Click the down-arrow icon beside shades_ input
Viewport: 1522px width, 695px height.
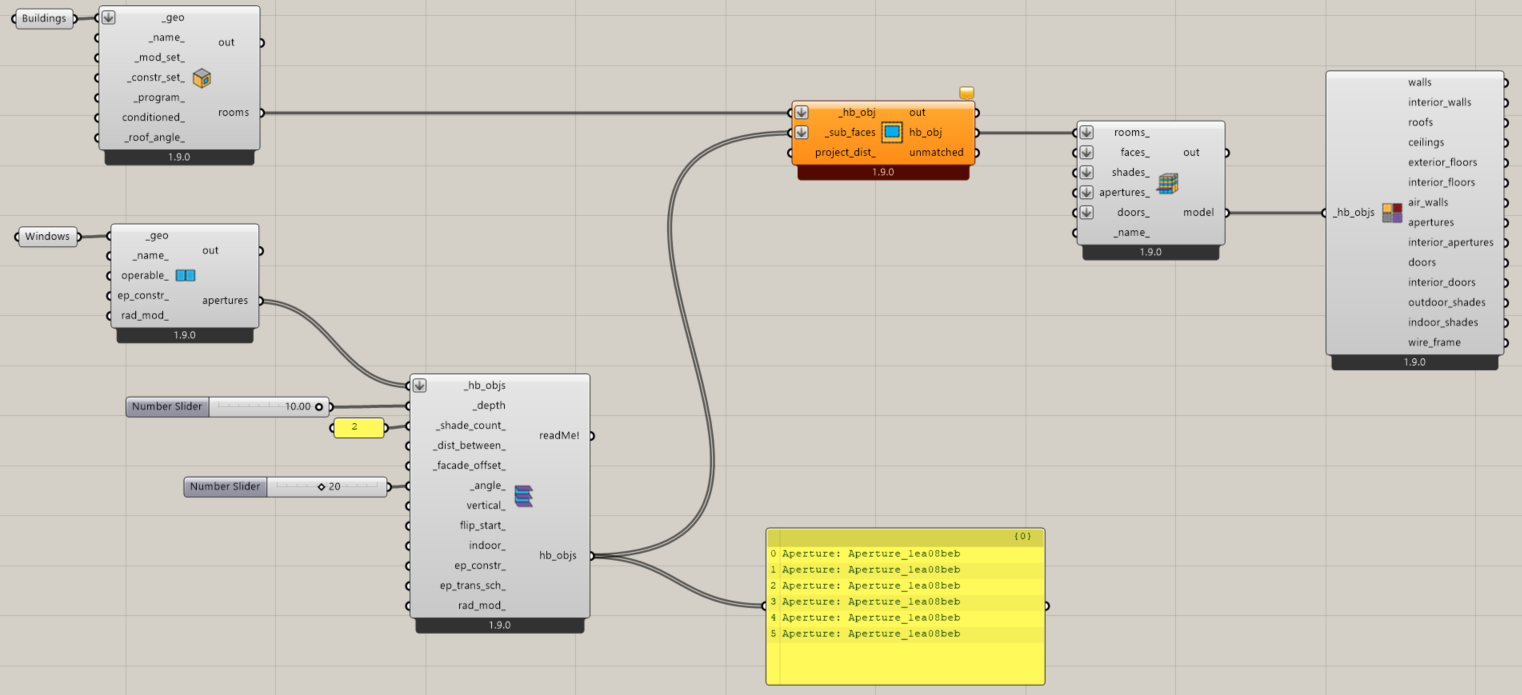pyautogui.click(x=1087, y=172)
